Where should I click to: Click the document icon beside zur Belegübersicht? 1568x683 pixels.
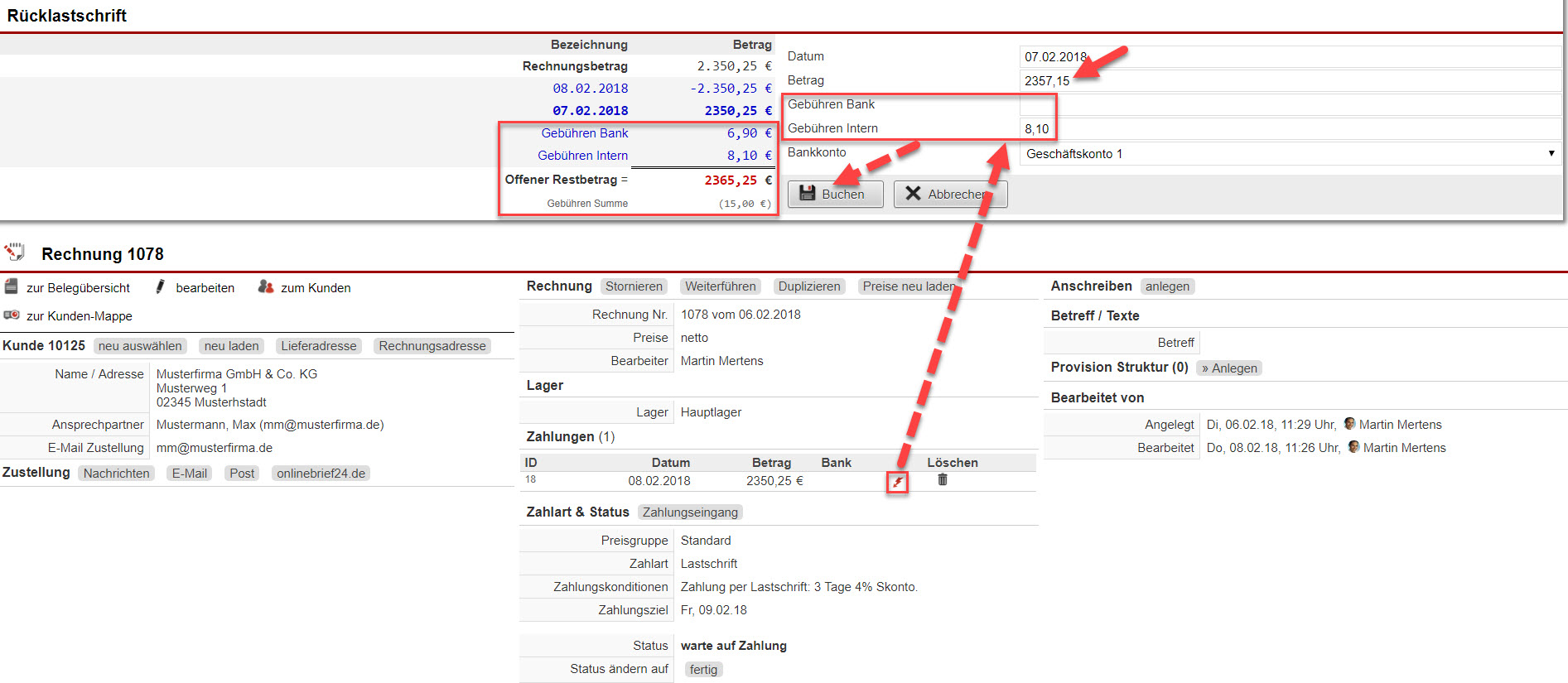12,287
